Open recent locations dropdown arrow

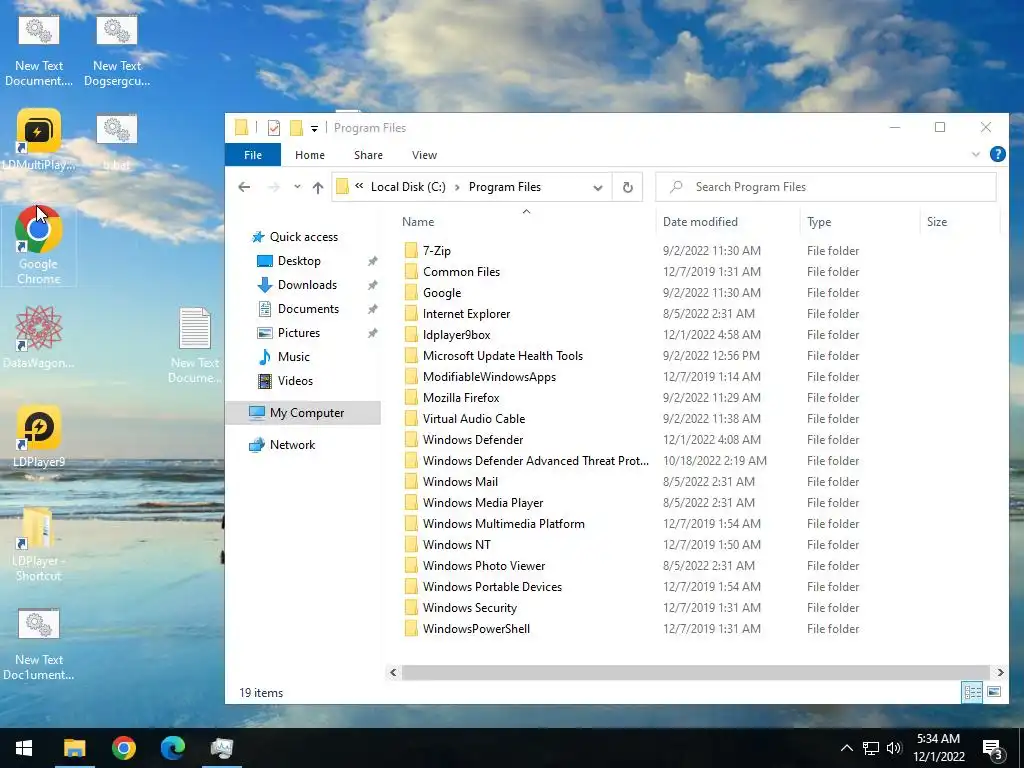click(297, 187)
